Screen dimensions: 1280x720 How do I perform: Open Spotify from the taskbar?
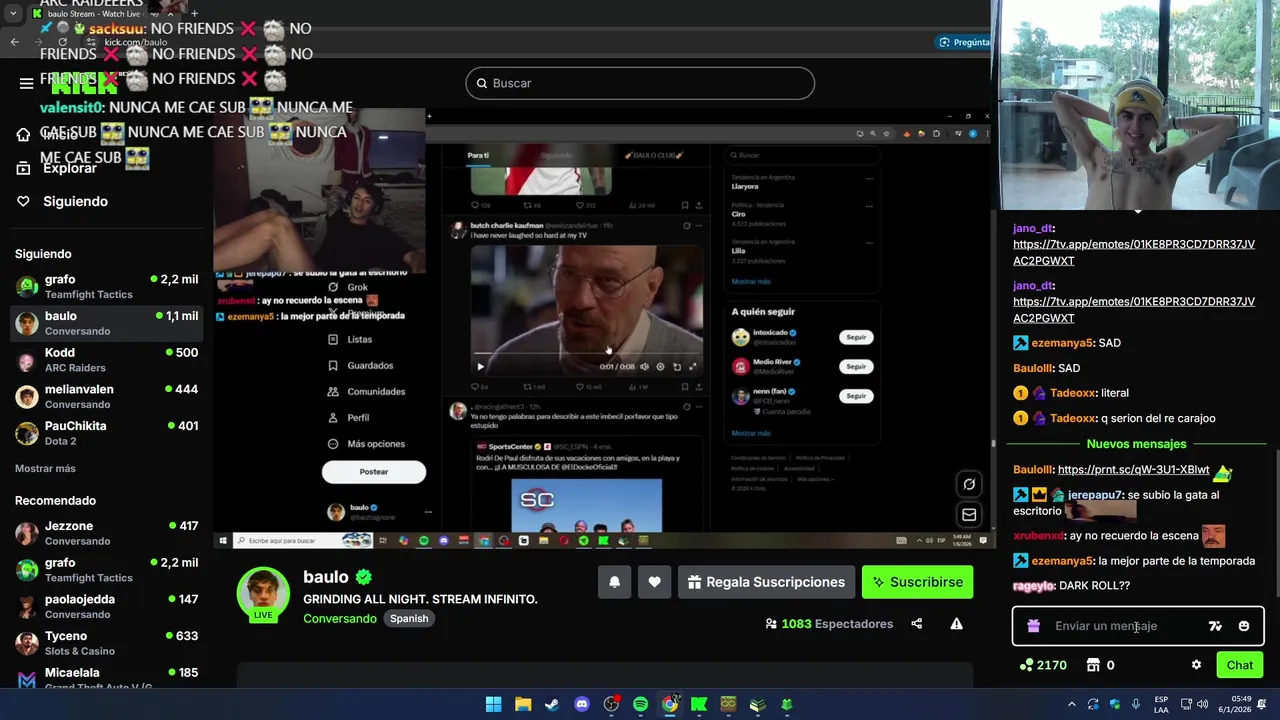[x=640, y=705]
